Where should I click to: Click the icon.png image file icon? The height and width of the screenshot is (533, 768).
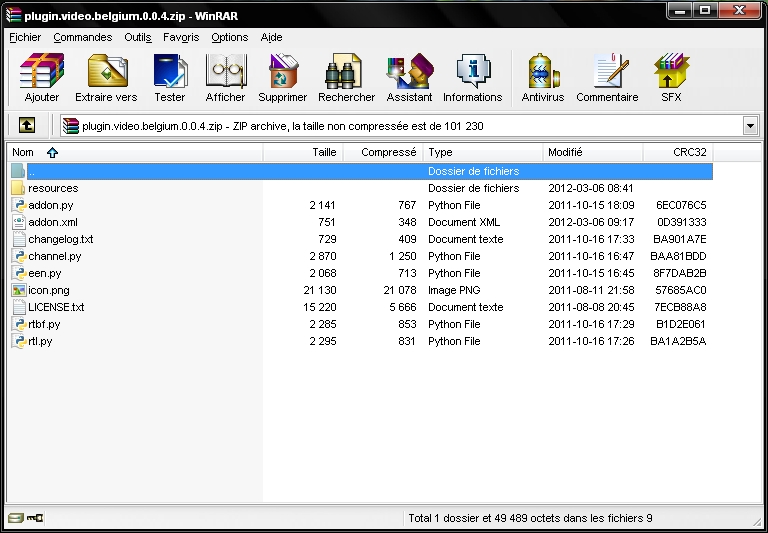click(x=19, y=290)
